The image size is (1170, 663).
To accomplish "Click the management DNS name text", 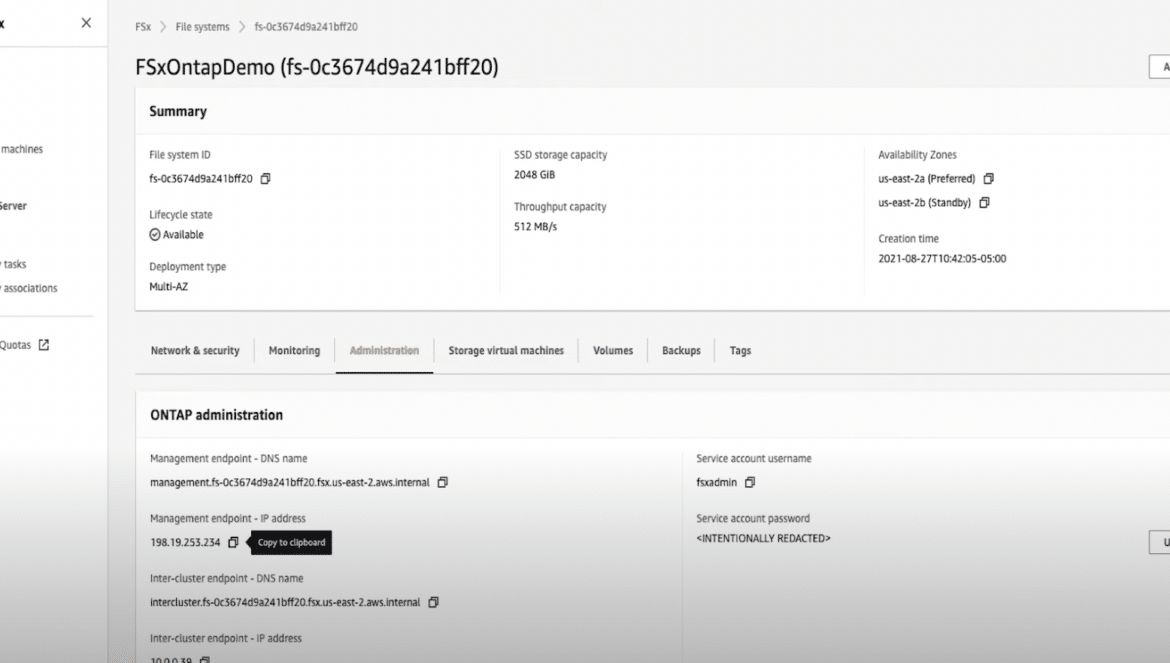I will pos(290,483).
